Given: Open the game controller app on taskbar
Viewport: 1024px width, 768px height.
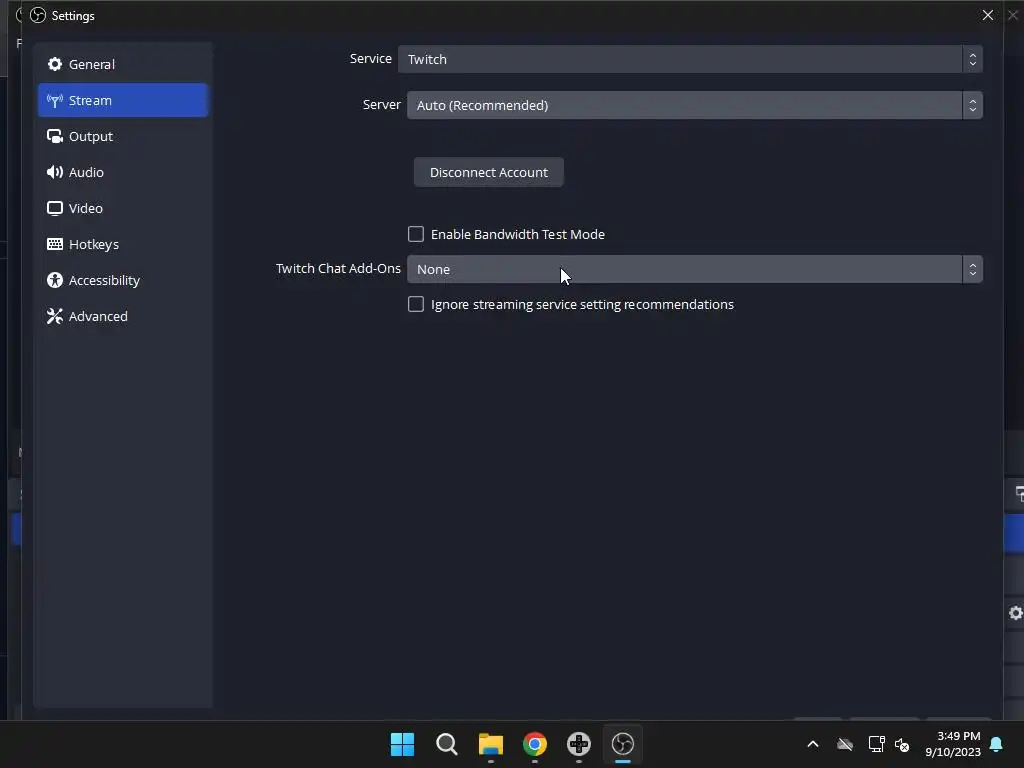Looking at the screenshot, I should click(x=579, y=744).
